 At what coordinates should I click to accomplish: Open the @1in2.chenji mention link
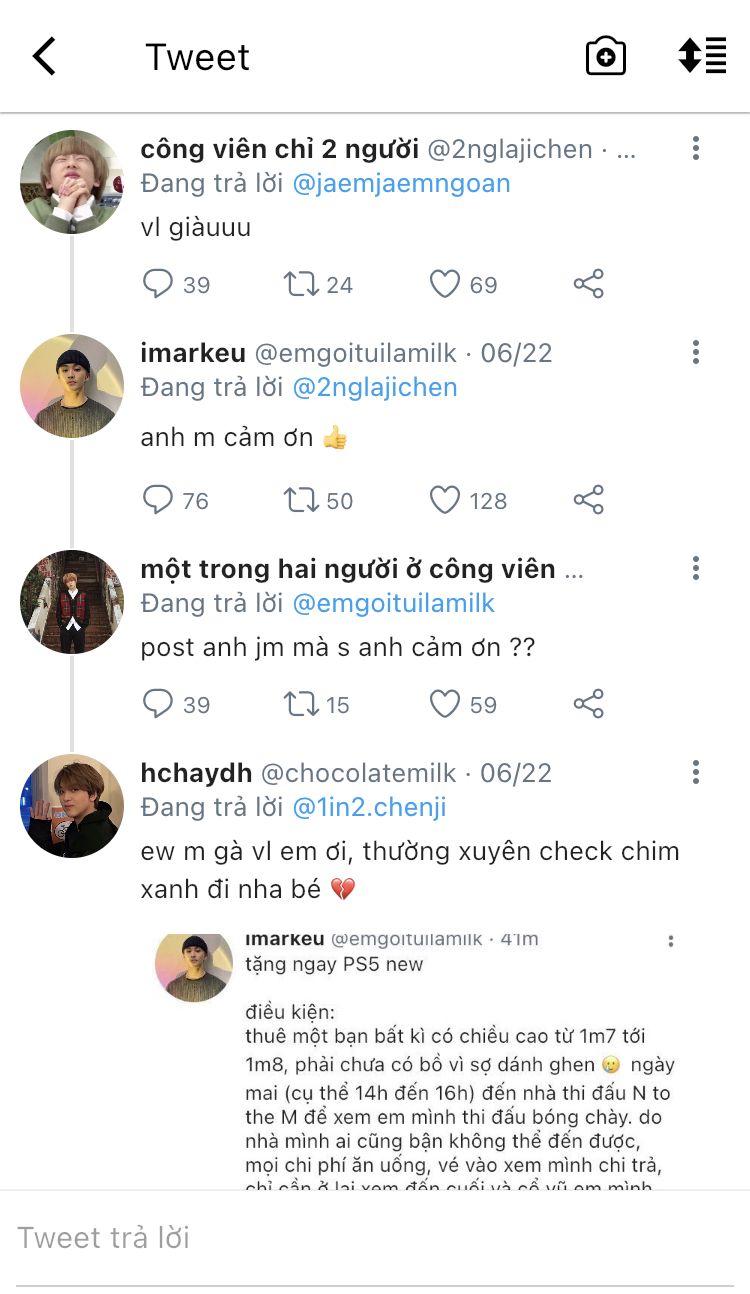pos(369,807)
